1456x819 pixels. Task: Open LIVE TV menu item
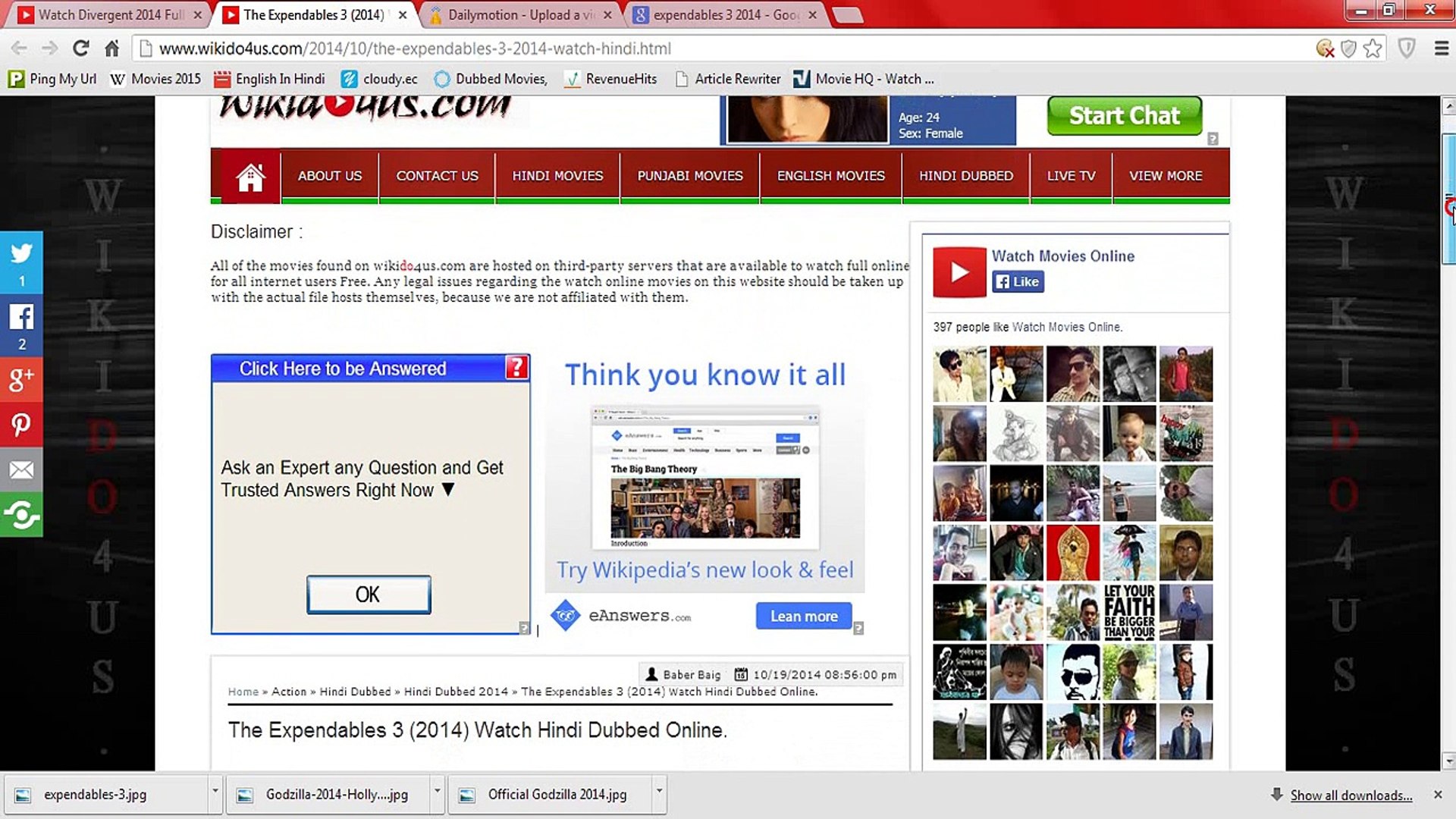[1071, 176]
